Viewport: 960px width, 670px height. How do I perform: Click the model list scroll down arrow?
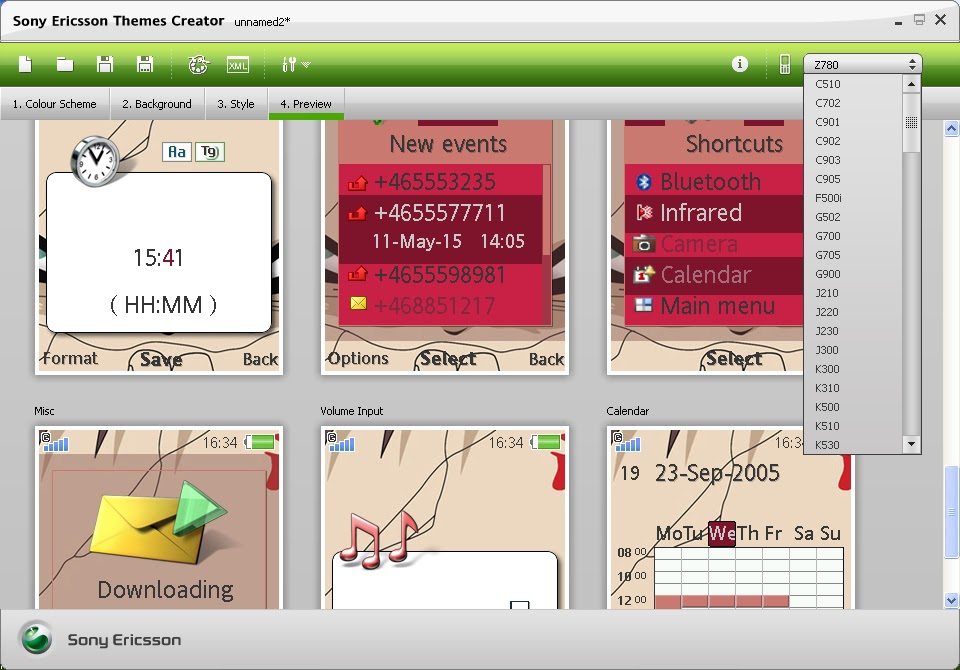click(912, 444)
